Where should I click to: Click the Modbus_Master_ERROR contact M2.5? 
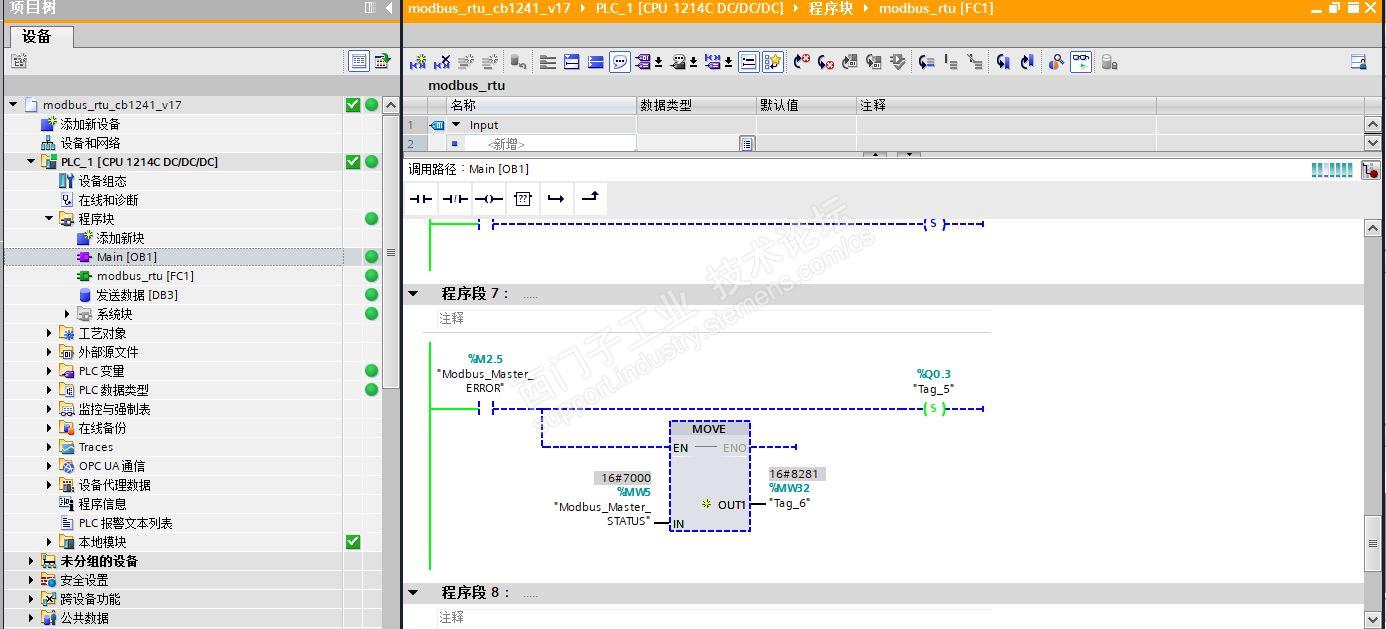pyautogui.click(x=486, y=408)
